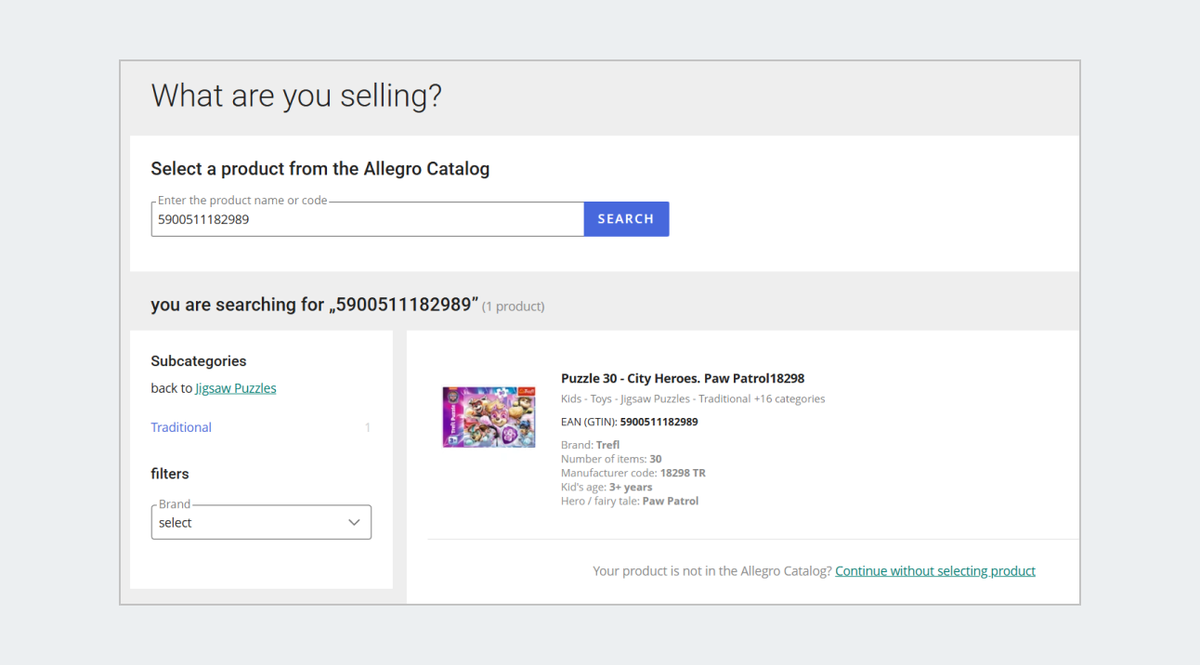Click the Hero / fairy tale: Paw Patrol line
Viewport: 1200px width, 665px height.
coord(629,501)
